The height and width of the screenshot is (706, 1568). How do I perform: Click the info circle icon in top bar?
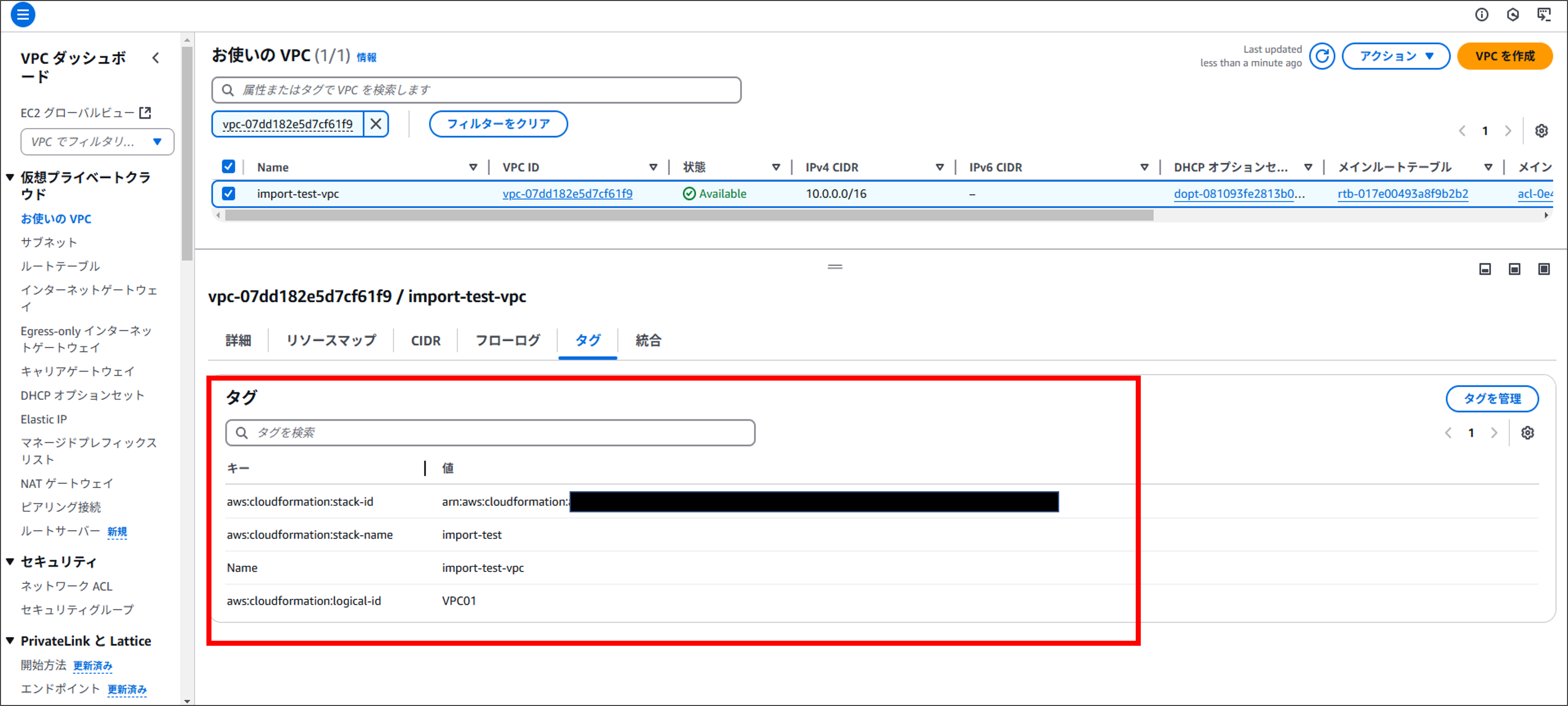(x=1482, y=15)
